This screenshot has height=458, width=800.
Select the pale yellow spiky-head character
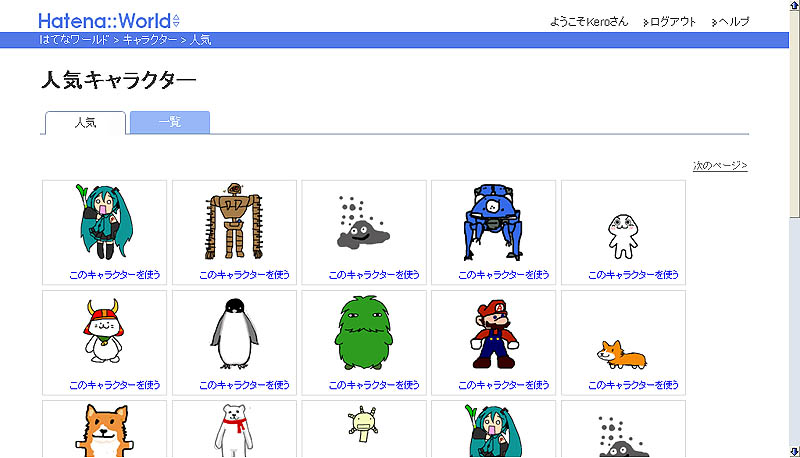tap(363, 423)
